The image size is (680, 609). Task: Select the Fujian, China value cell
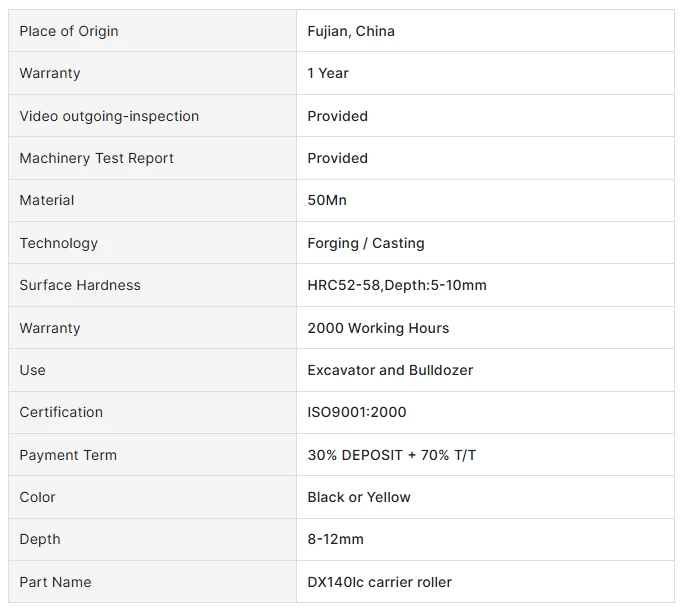(485, 31)
